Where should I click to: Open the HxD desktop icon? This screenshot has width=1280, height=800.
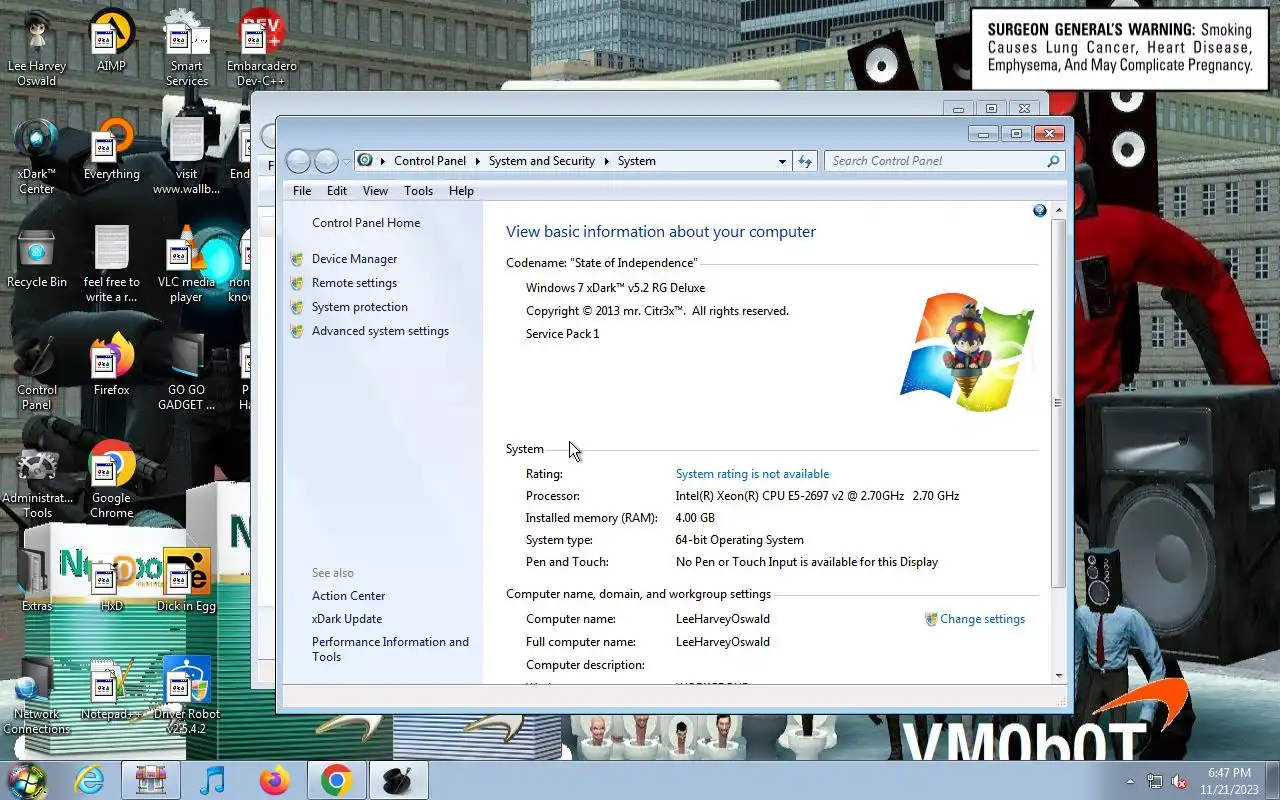coord(111,582)
